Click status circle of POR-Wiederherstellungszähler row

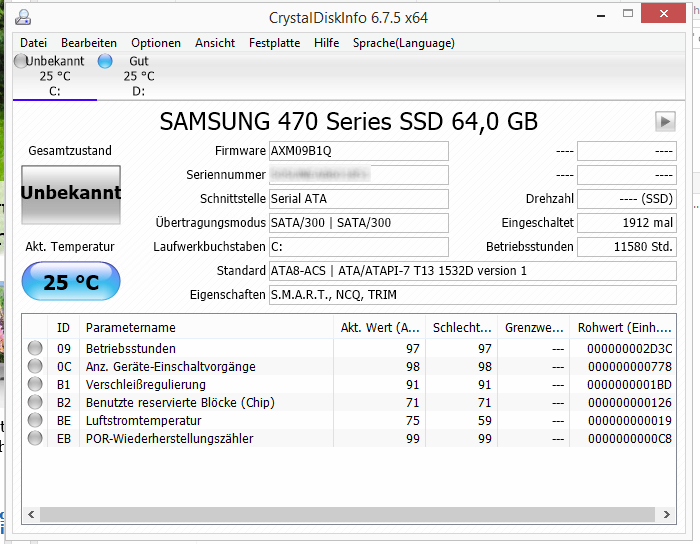point(35,438)
